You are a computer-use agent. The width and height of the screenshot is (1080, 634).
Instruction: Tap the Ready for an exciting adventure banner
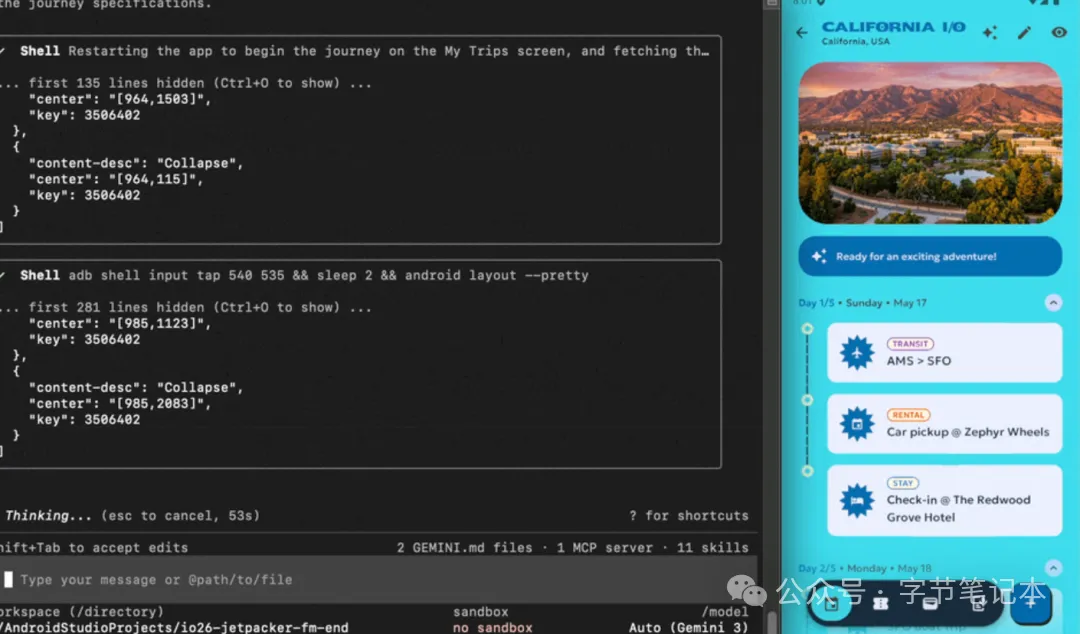coord(930,256)
